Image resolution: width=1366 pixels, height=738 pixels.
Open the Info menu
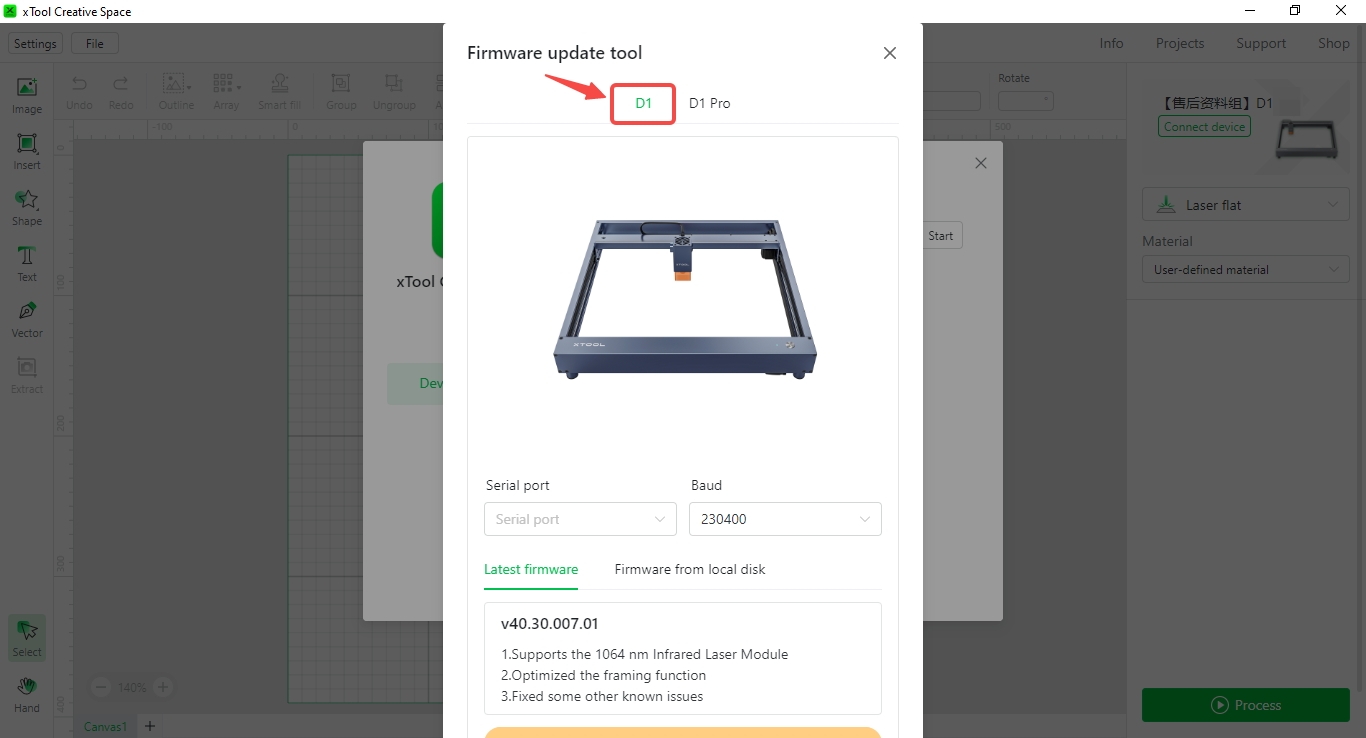click(1111, 43)
